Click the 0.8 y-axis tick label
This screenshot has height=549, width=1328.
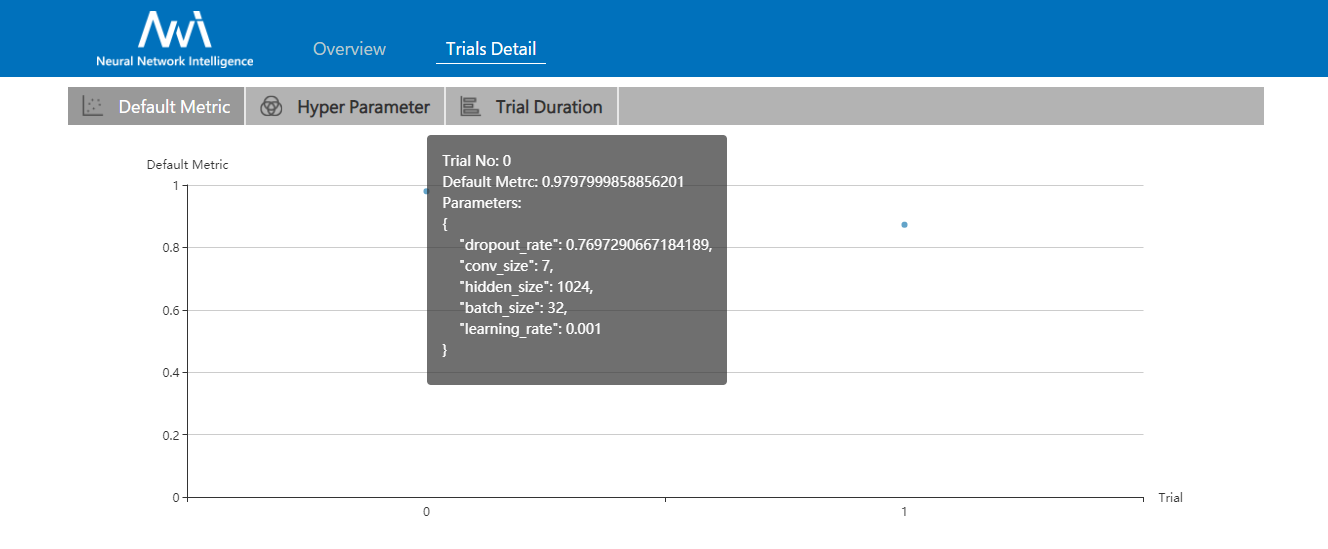point(169,248)
